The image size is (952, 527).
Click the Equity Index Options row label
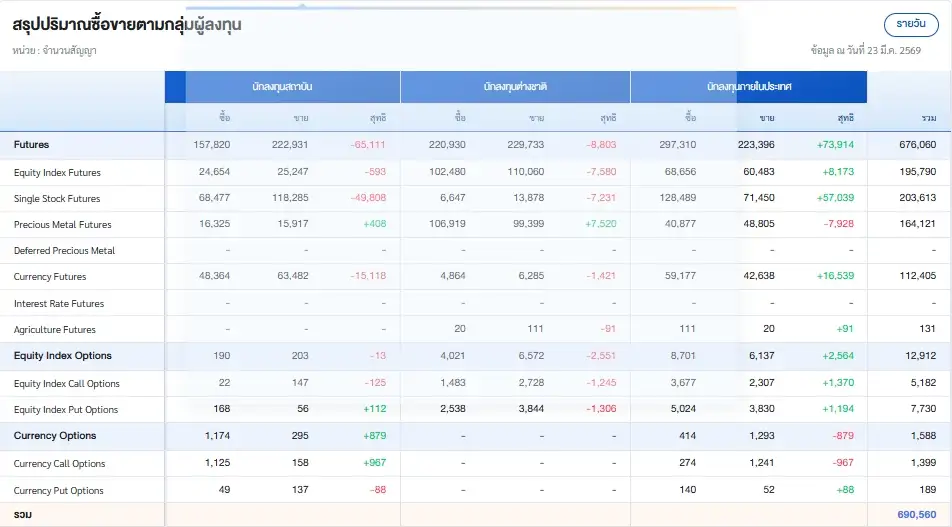point(63,356)
